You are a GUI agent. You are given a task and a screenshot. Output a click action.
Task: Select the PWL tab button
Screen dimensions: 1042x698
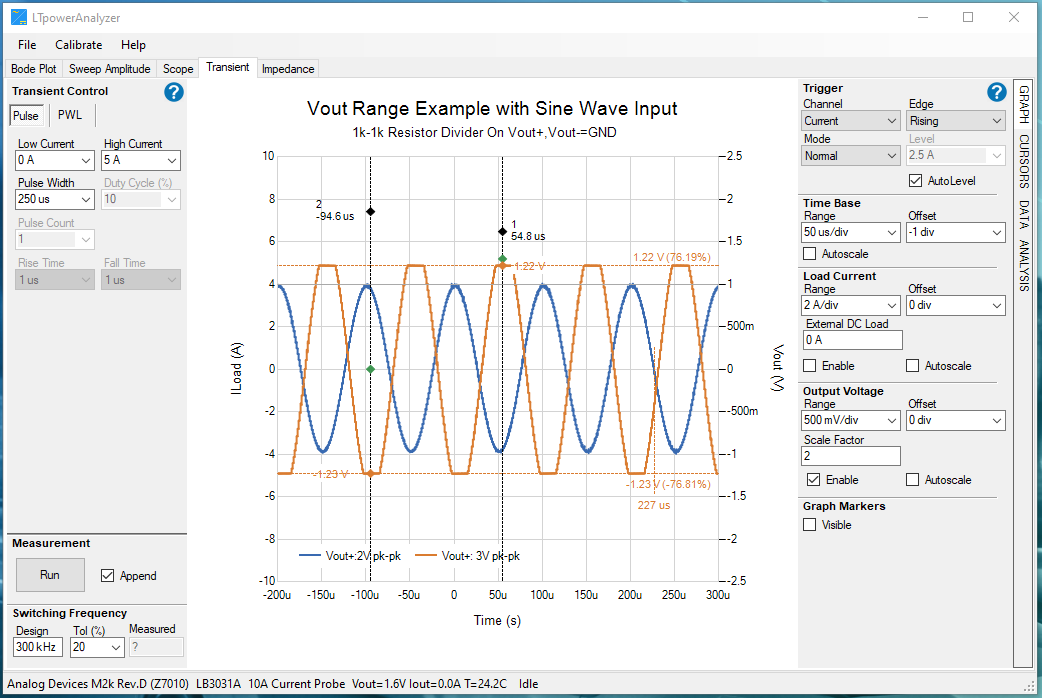point(70,116)
